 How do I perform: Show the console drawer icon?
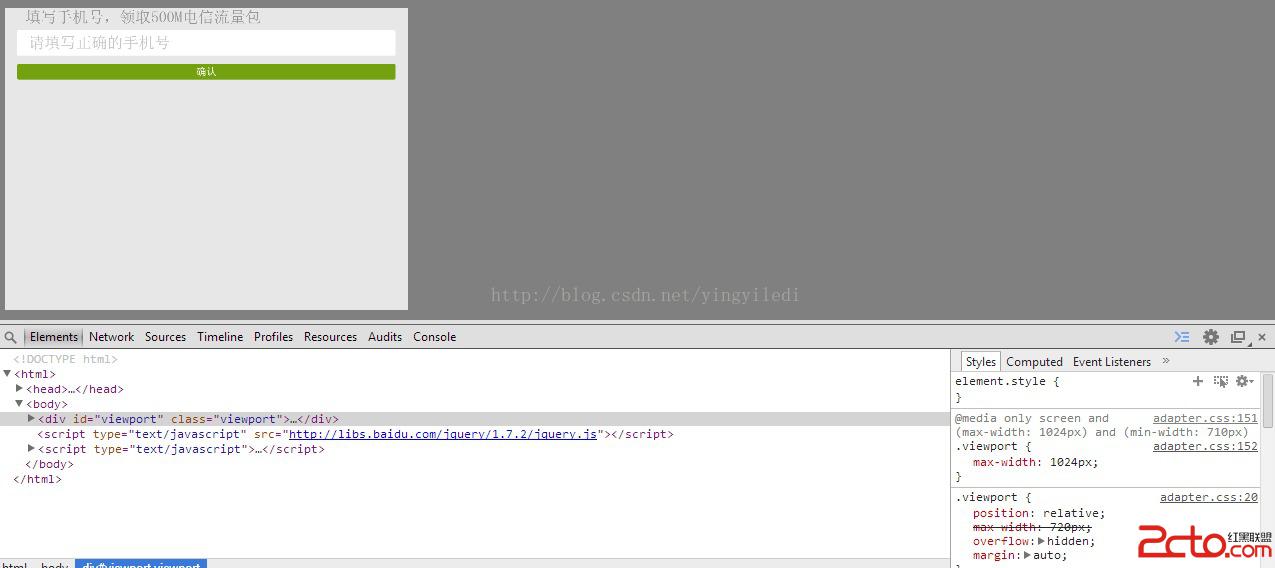coord(1182,337)
